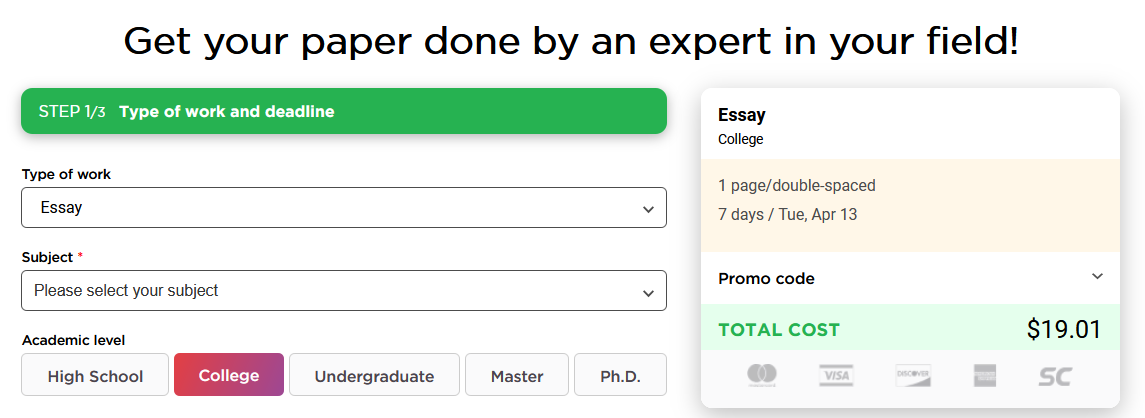Click the Promo code chevron arrow
The height and width of the screenshot is (418, 1145).
[x=1097, y=277]
